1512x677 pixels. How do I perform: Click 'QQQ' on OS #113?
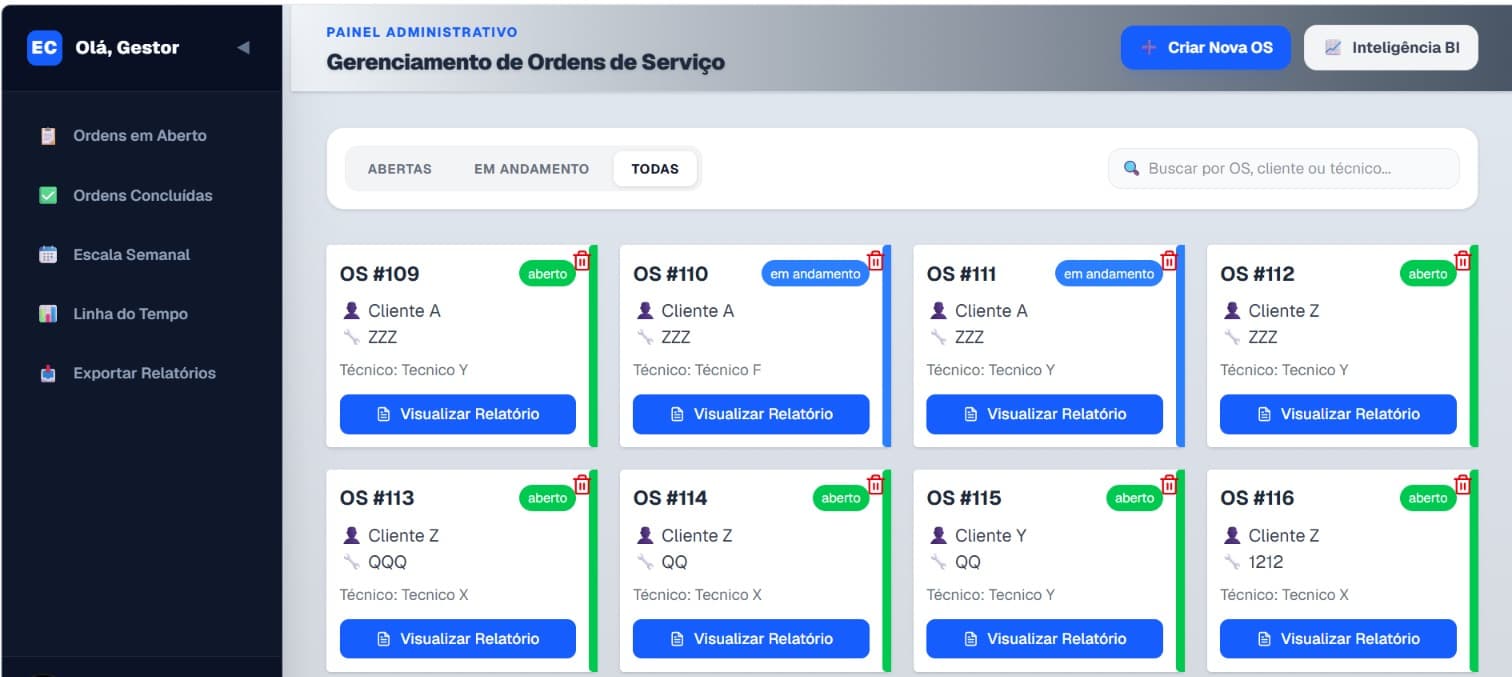click(388, 562)
